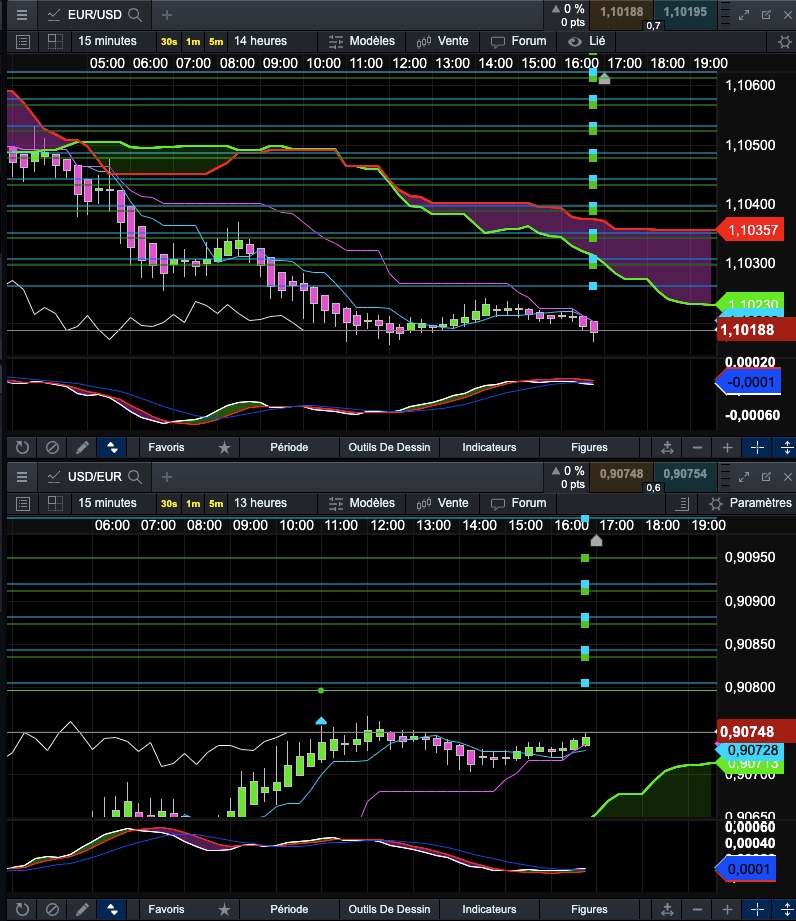Zoom in with the plus icon on the lower chart
Screen dimensions: 796x921
(x=727, y=909)
